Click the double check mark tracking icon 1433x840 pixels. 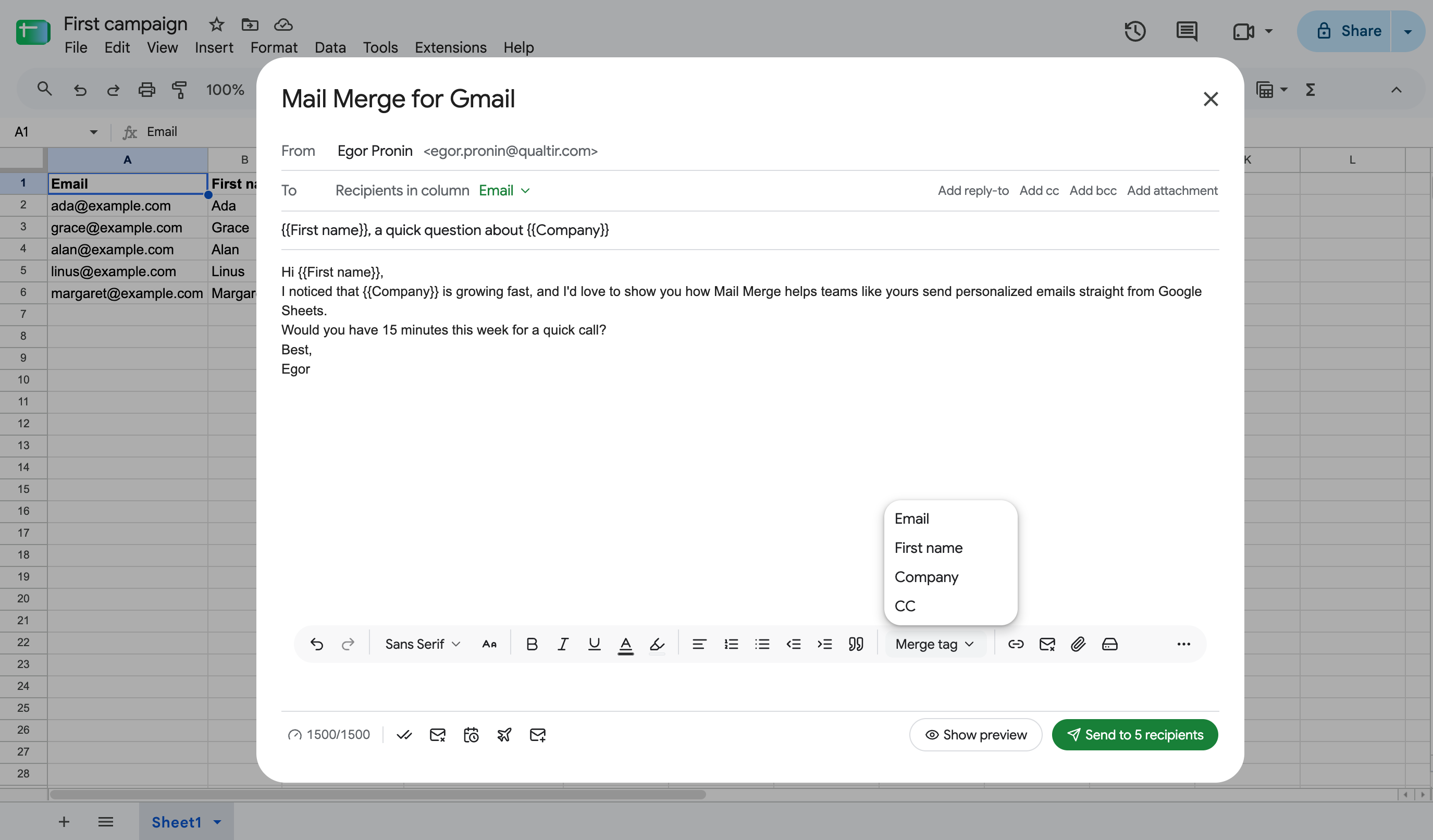tap(404, 735)
